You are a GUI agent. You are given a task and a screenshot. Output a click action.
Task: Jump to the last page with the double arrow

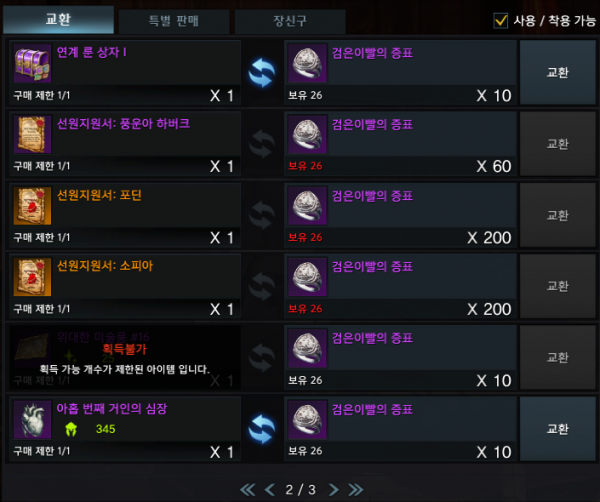[355, 489]
